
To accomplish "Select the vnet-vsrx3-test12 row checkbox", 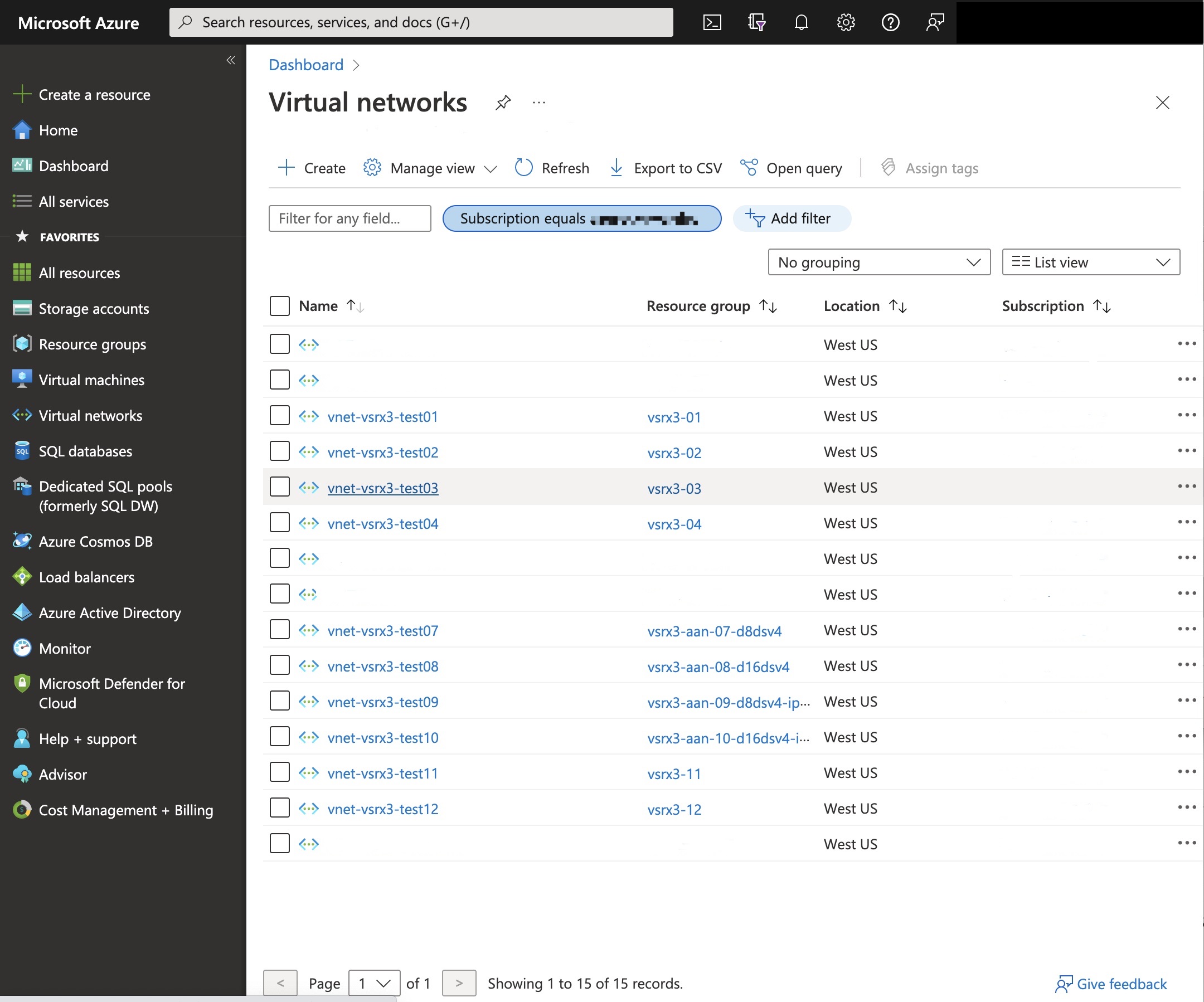I will (280, 808).
